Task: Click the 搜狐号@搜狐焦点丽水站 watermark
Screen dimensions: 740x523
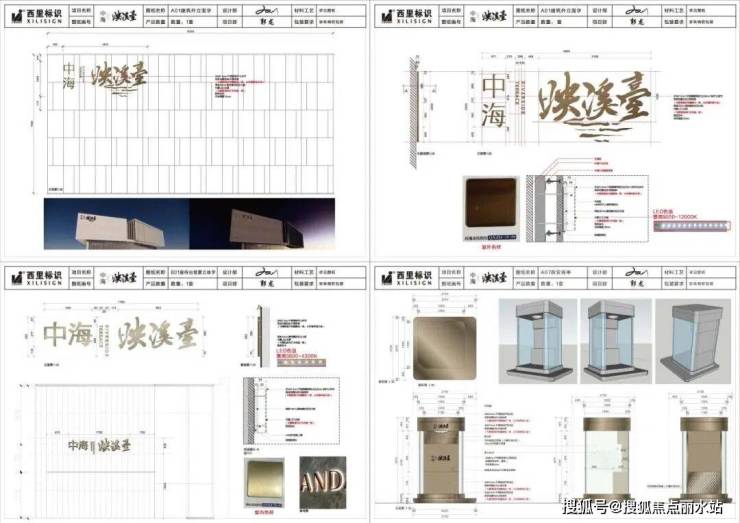Action: click(x=642, y=505)
